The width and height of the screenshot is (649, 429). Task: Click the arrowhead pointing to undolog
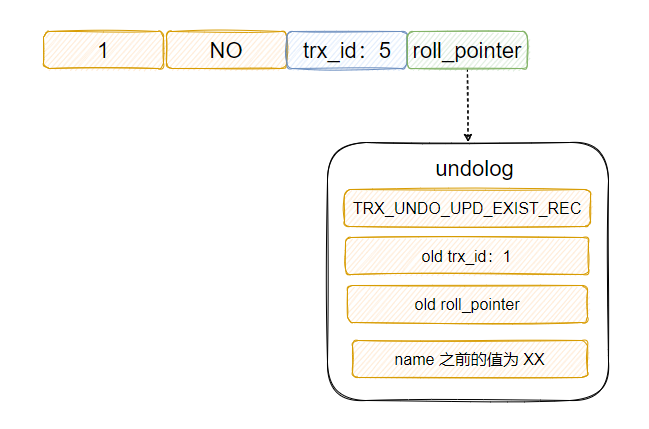point(467,136)
